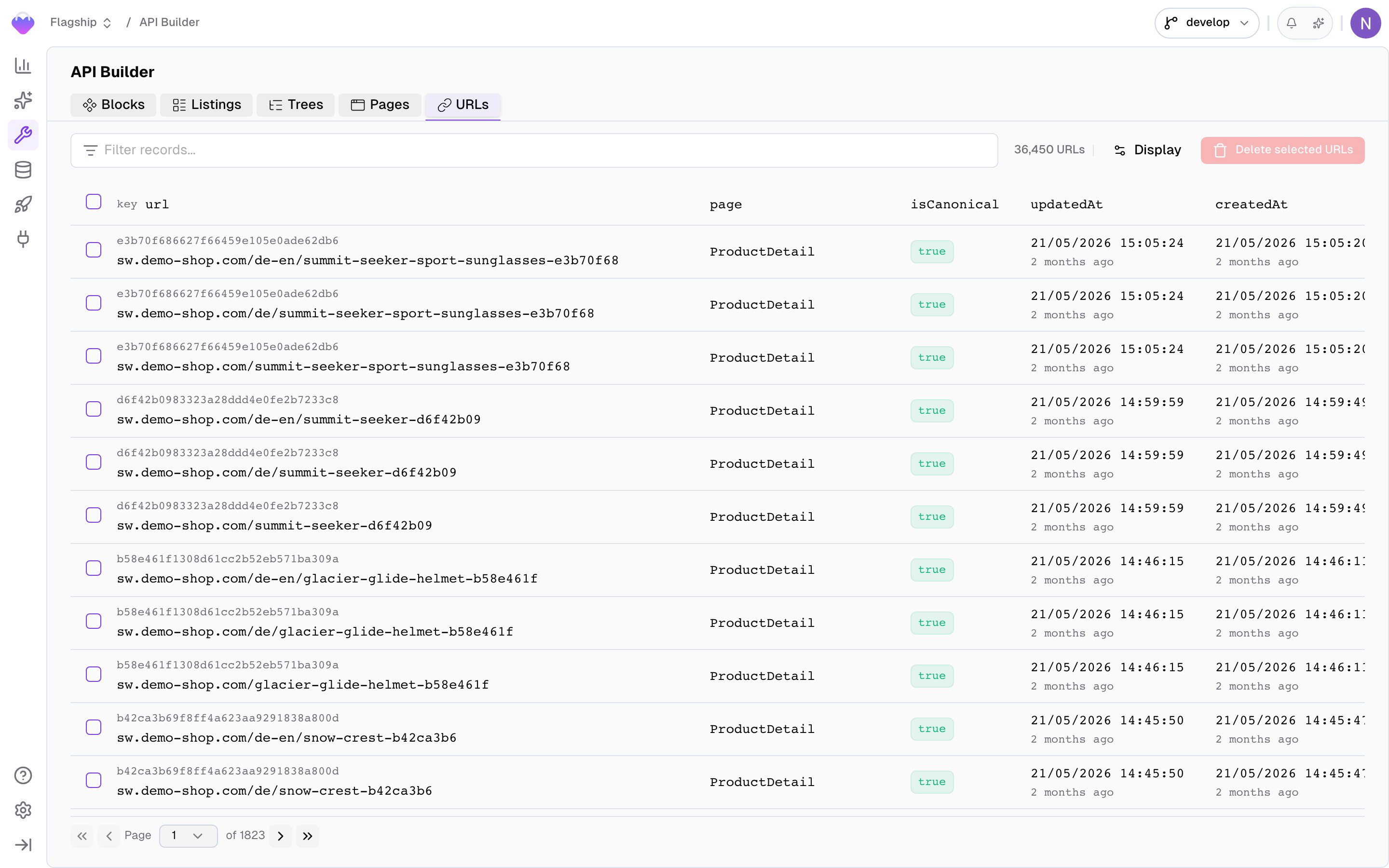Go to the first page
1389x868 pixels.
pyautogui.click(x=82, y=836)
